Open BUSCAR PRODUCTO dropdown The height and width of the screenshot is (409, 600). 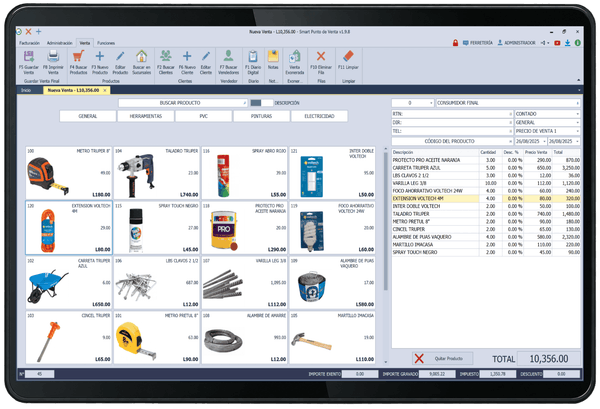pyautogui.click(x=245, y=103)
